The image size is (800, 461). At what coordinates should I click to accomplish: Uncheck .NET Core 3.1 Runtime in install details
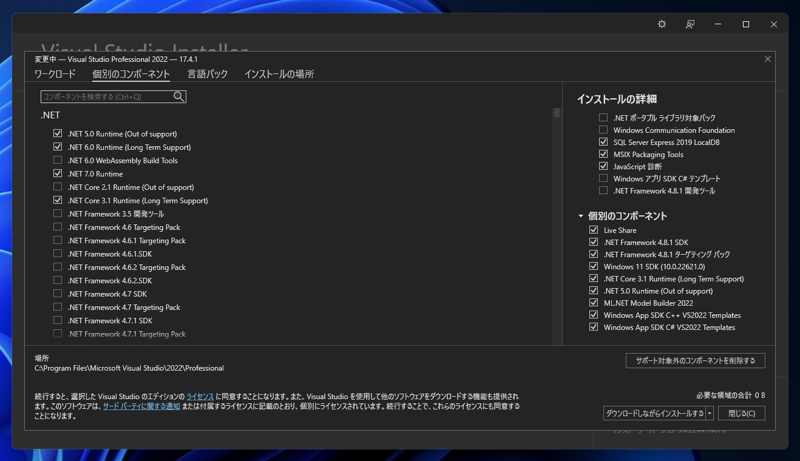point(593,278)
